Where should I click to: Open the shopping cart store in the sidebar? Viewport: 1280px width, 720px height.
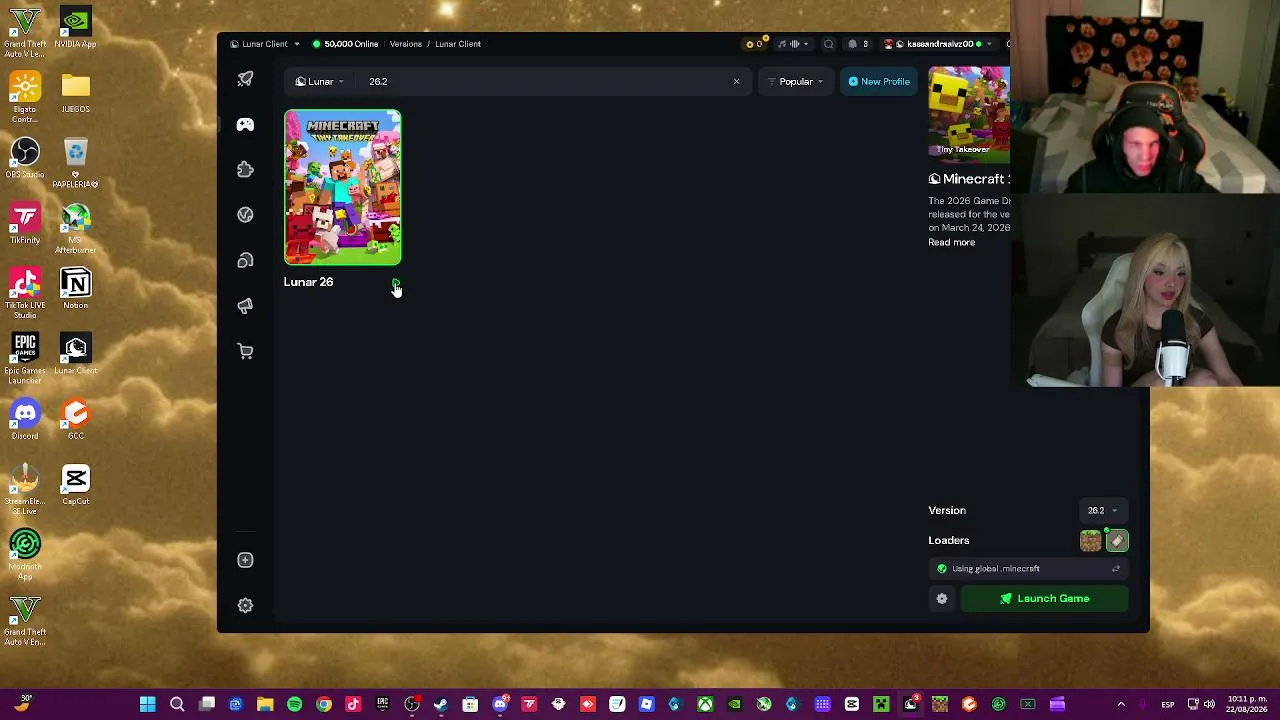(x=245, y=351)
